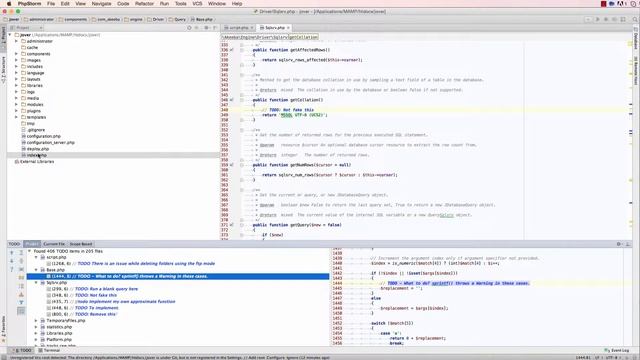Open the Tools menu
The width and height of the screenshot is (640, 360).
coord(180,4)
